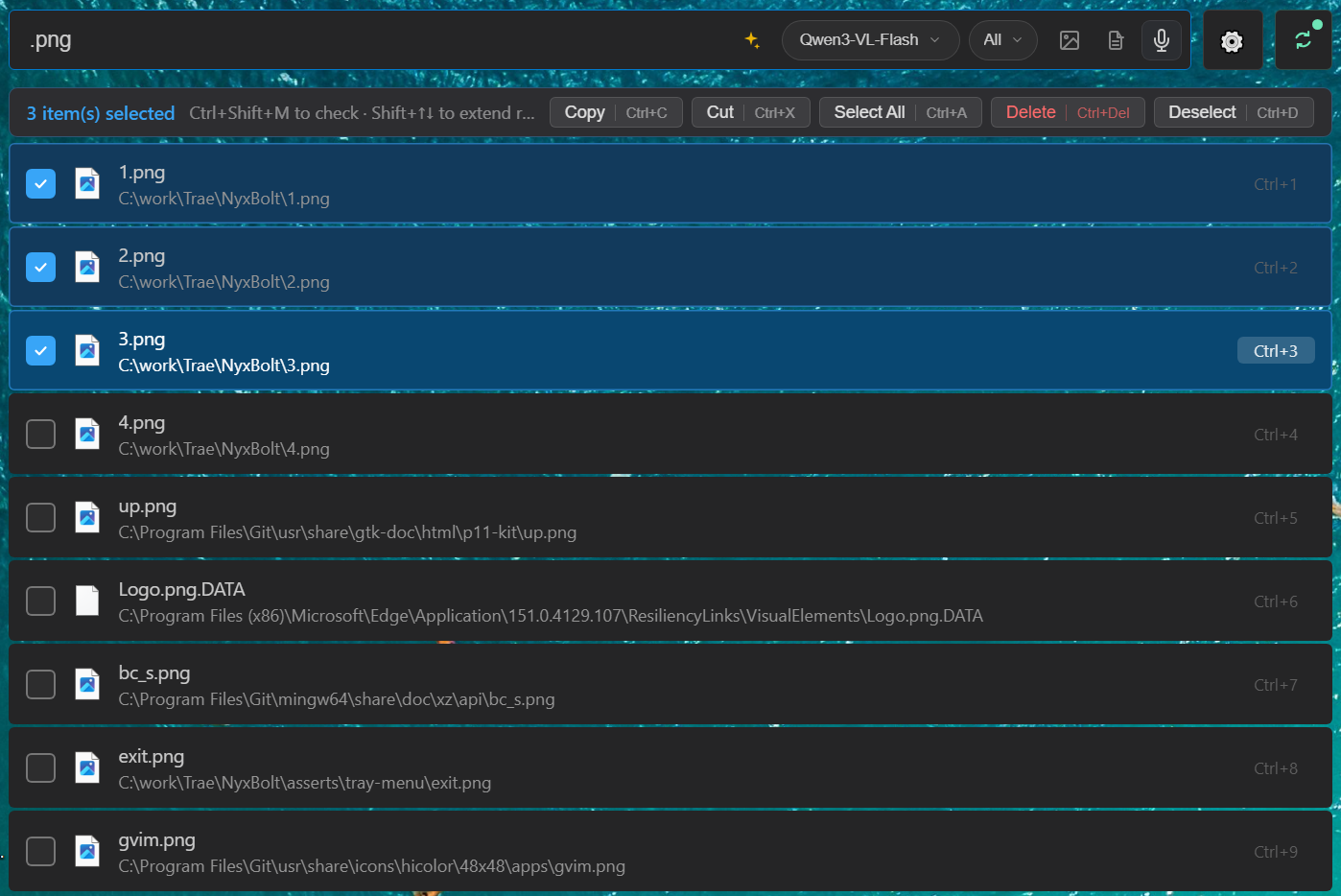
Task: Click the 1.png file name
Action: (142, 173)
